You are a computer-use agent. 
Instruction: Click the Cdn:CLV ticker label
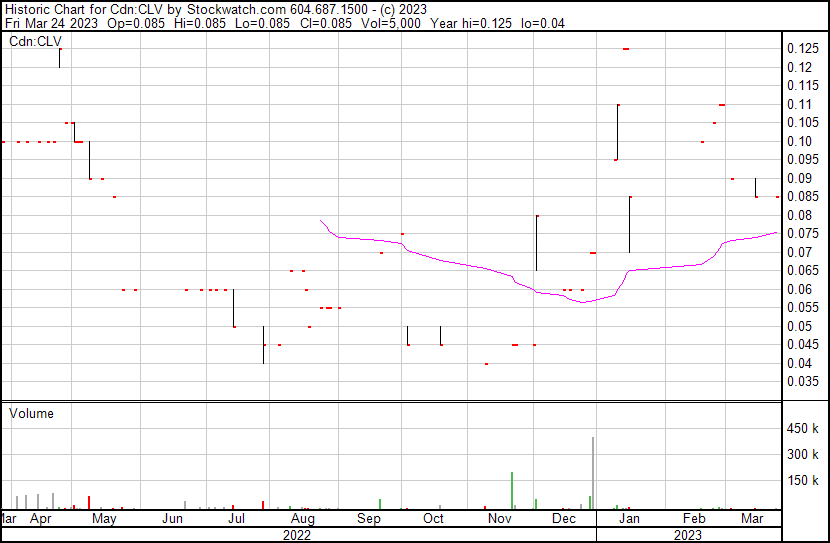(x=34, y=42)
